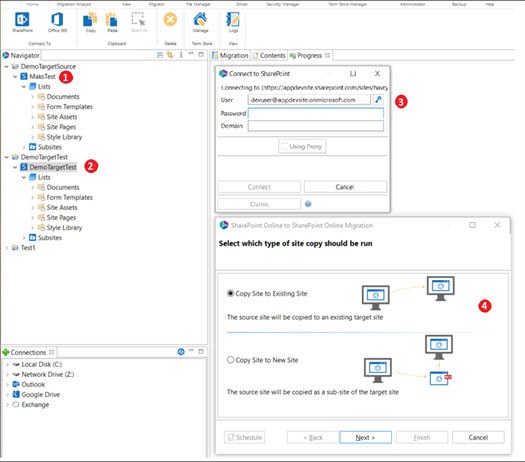The width and height of the screenshot is (525, 462).
Task: Expand Site Pages under DemoTargetTest Lists
Action: (32, 217)
